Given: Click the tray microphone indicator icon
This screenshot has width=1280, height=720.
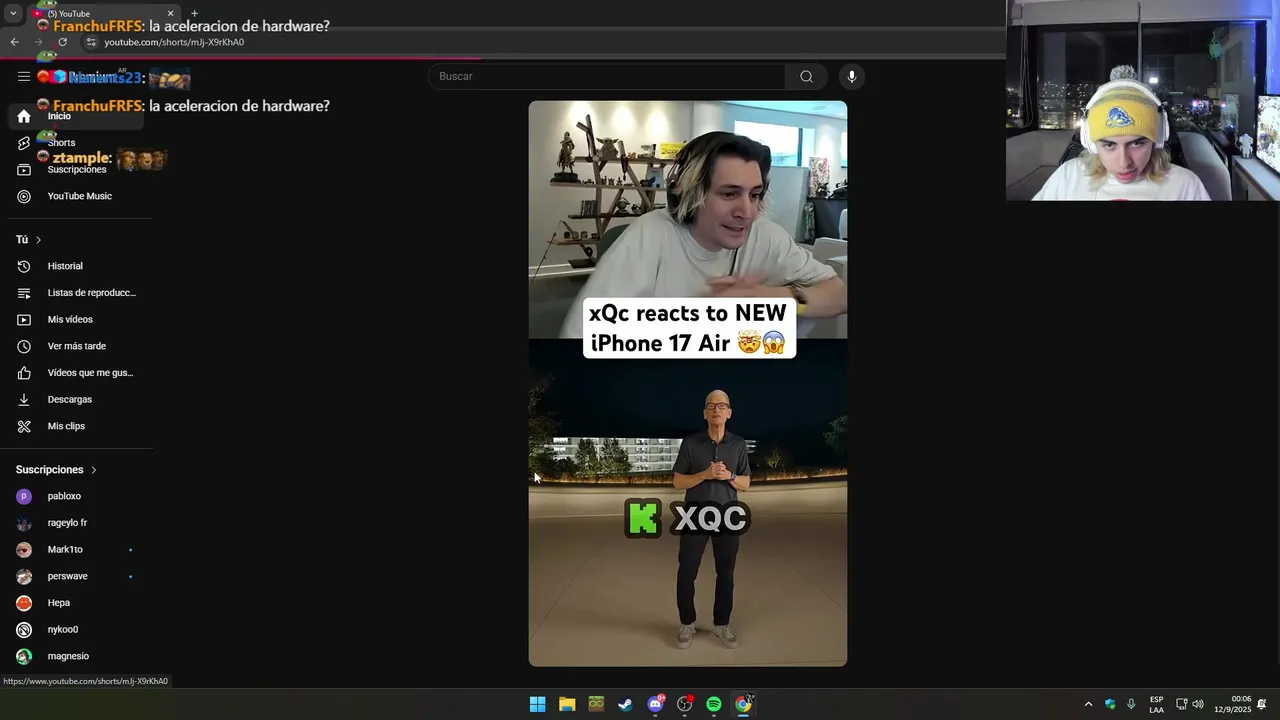Looking at the screenshot, I should 1131,704.
